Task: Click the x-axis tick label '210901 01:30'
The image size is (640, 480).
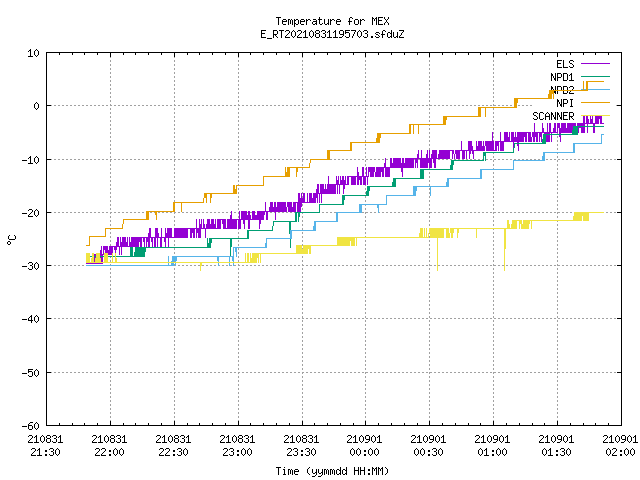Action: pos(557,446)
